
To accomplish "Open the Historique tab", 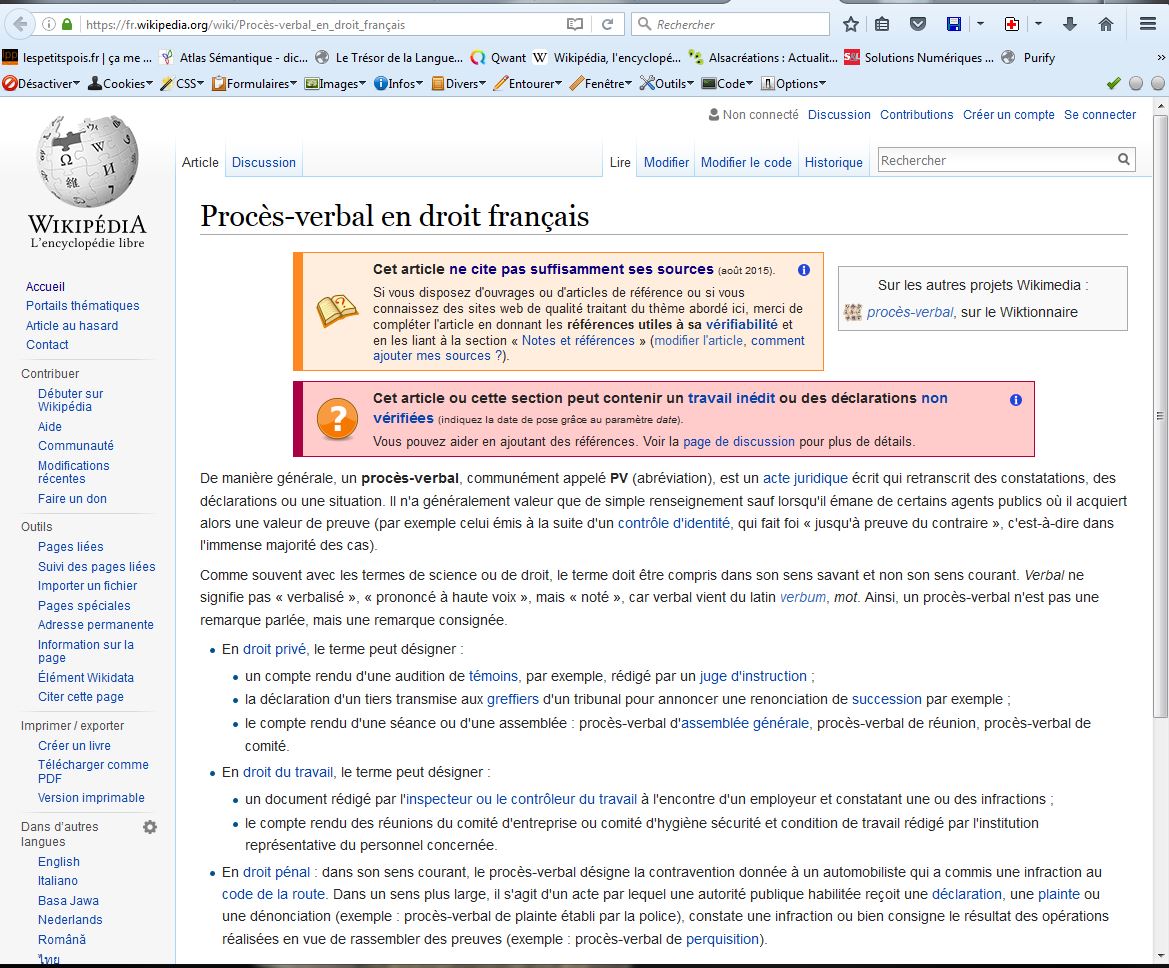I will pyautogui.click(x=833, y=162).
